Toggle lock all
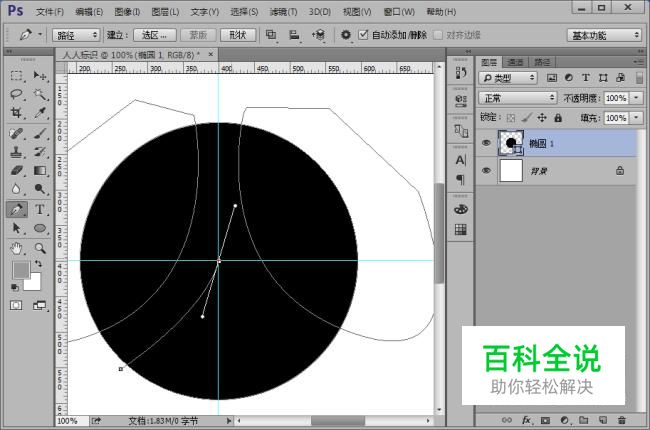650x430 pixels. click(x=558, y=118)
